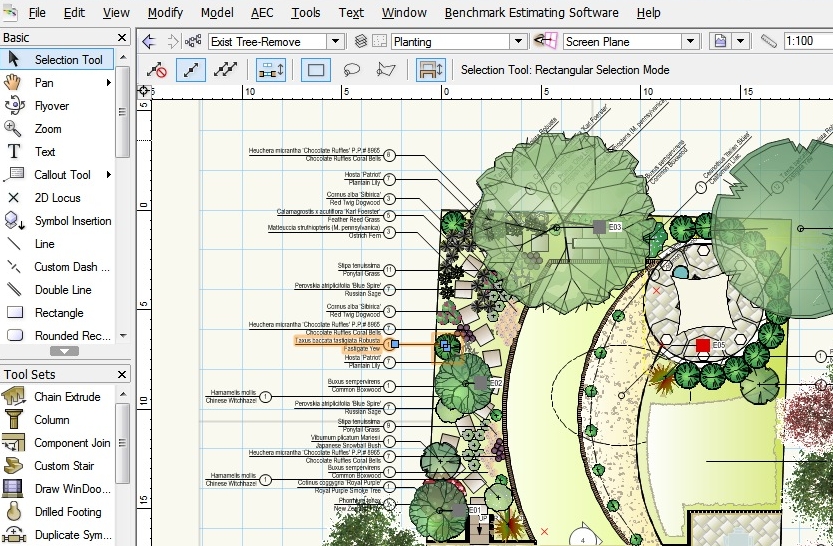This screenshot has width=833, height=546.
Task: Toggle the Disable Interactive Scaling mode
Action: [157, 70]
